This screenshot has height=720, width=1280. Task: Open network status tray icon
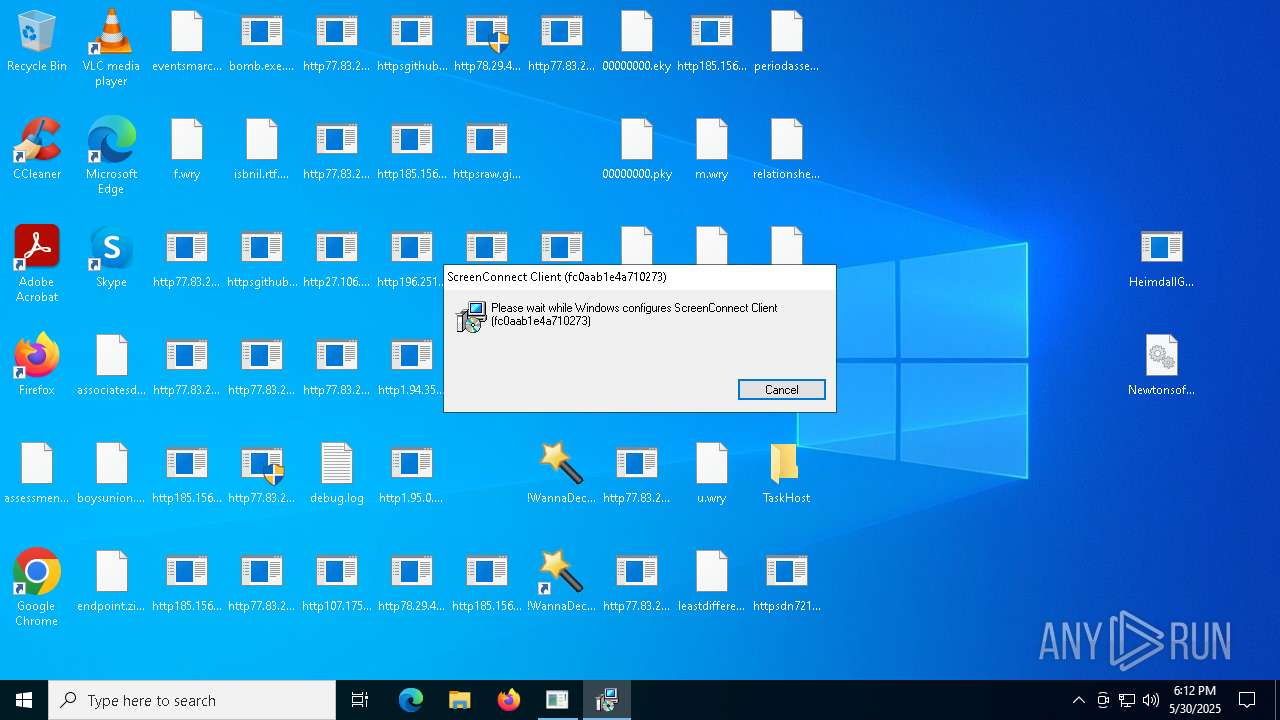point(1127,700)
